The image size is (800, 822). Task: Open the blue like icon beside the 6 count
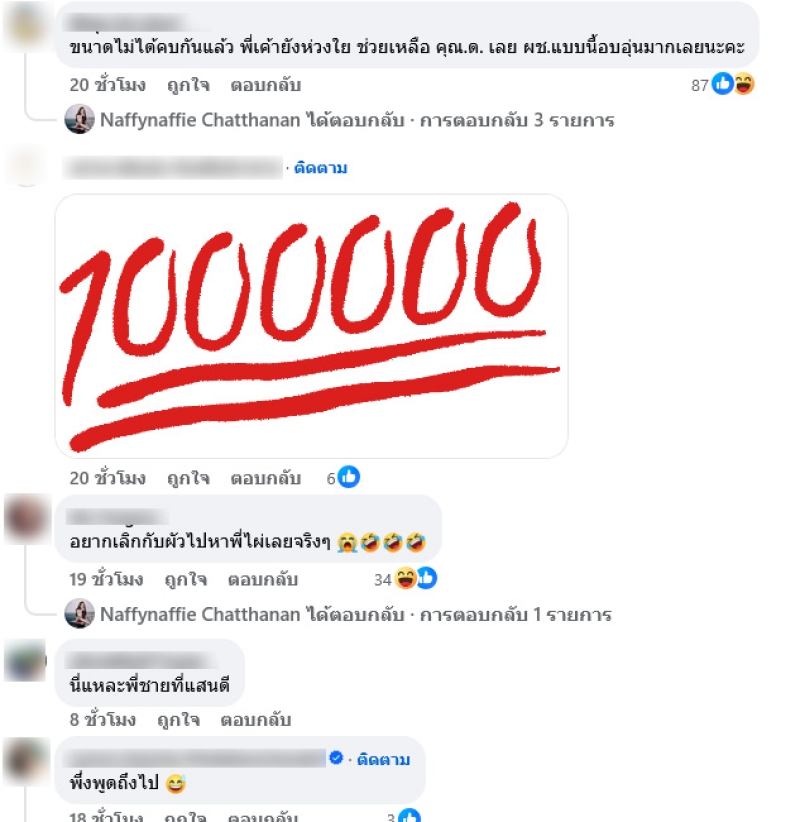point(348,477)
